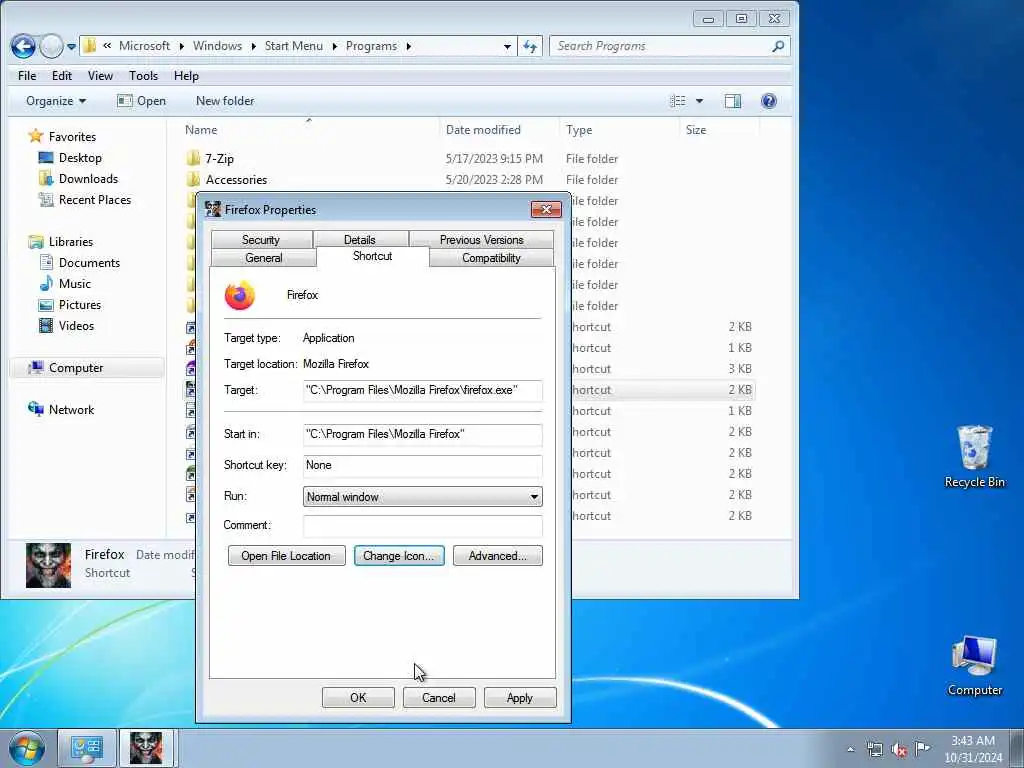Click the Shortcut key field
Viewport: 1024px width, 768px height.
click(x=423, y=465)
